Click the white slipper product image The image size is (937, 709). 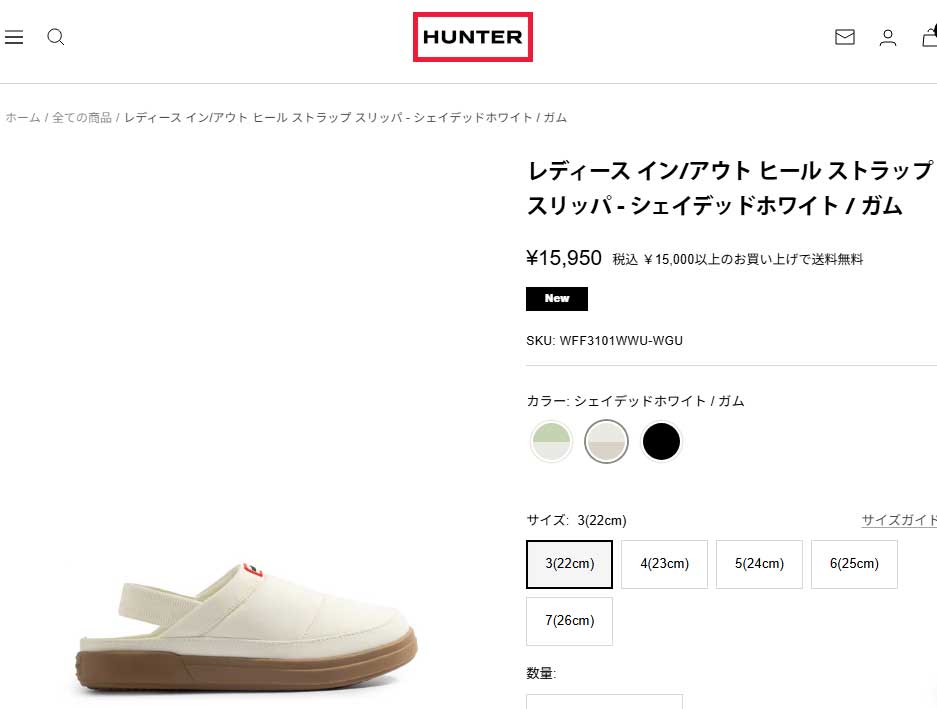point(247,628)
